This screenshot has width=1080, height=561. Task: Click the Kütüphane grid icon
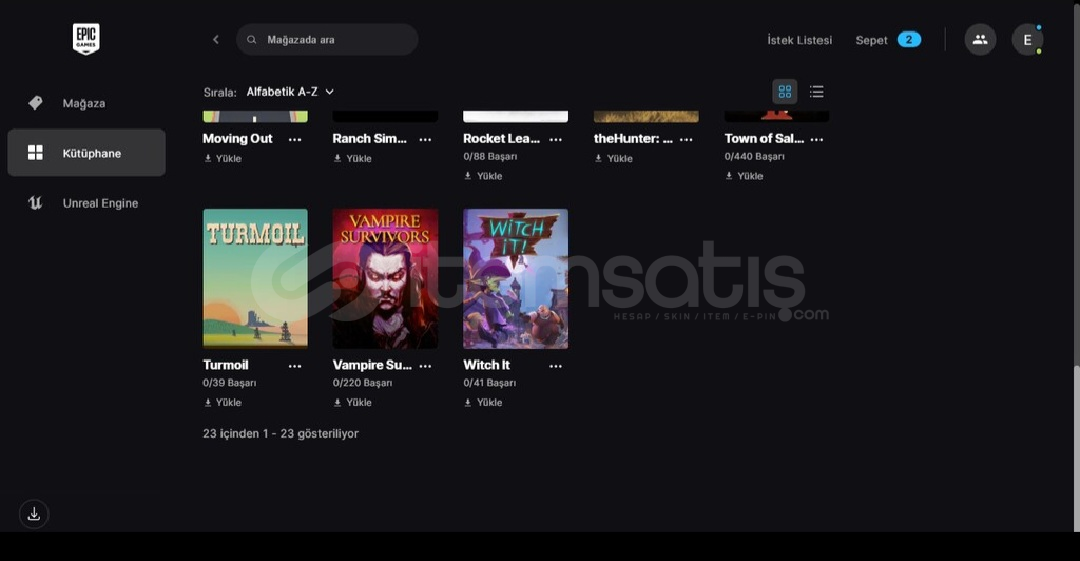pyautogui.click(x=35, y=152)
